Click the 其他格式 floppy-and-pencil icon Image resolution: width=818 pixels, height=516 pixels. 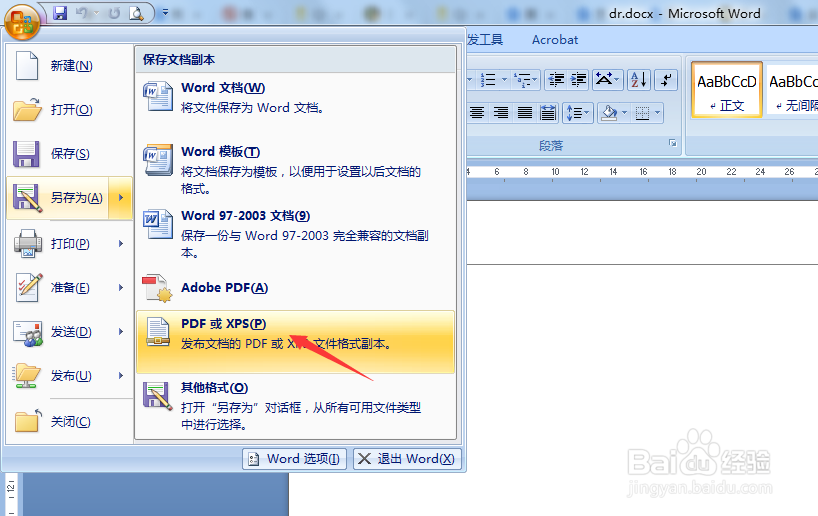click(158, 396)
